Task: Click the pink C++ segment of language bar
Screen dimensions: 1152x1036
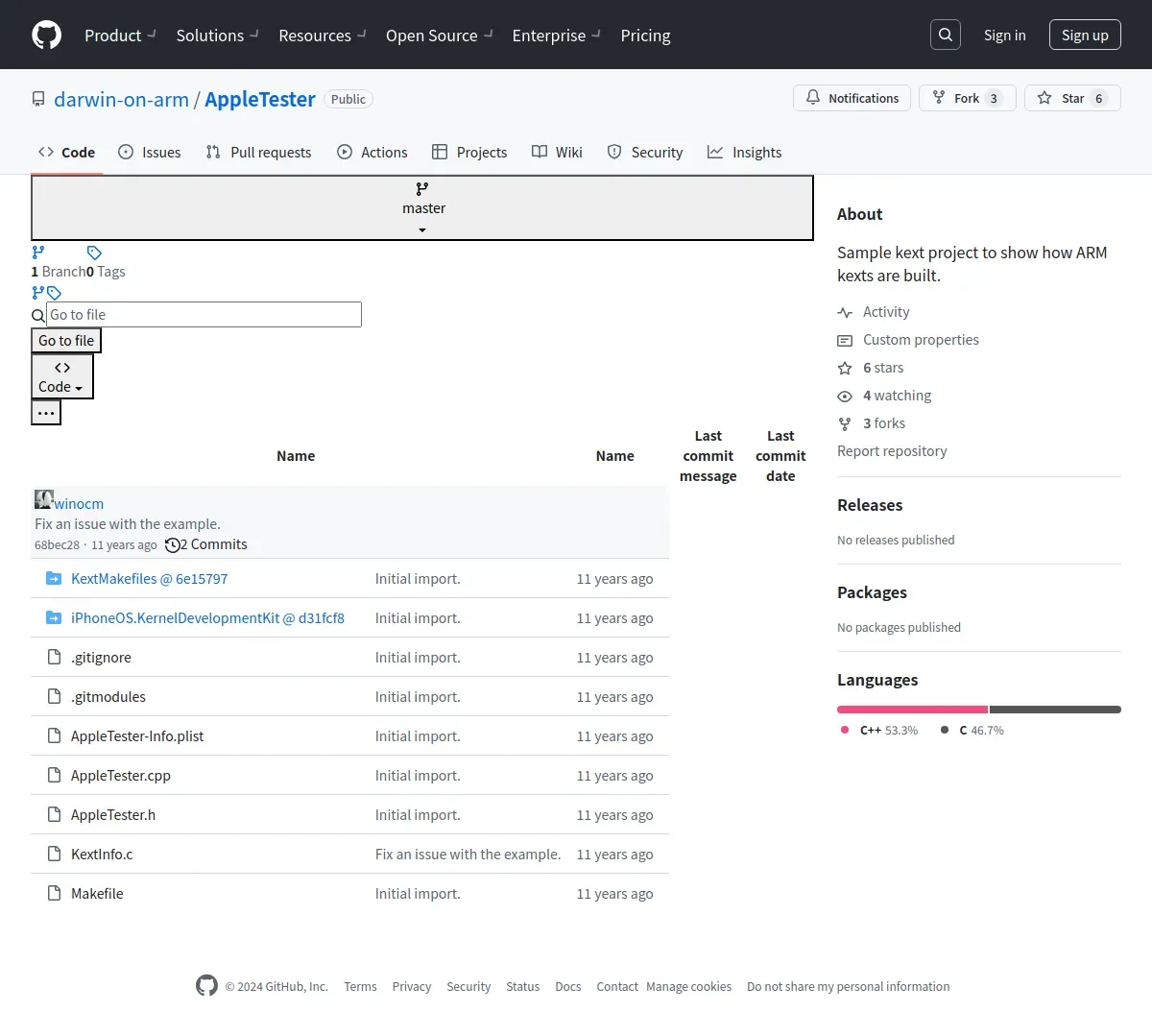Action: [912, 710]
